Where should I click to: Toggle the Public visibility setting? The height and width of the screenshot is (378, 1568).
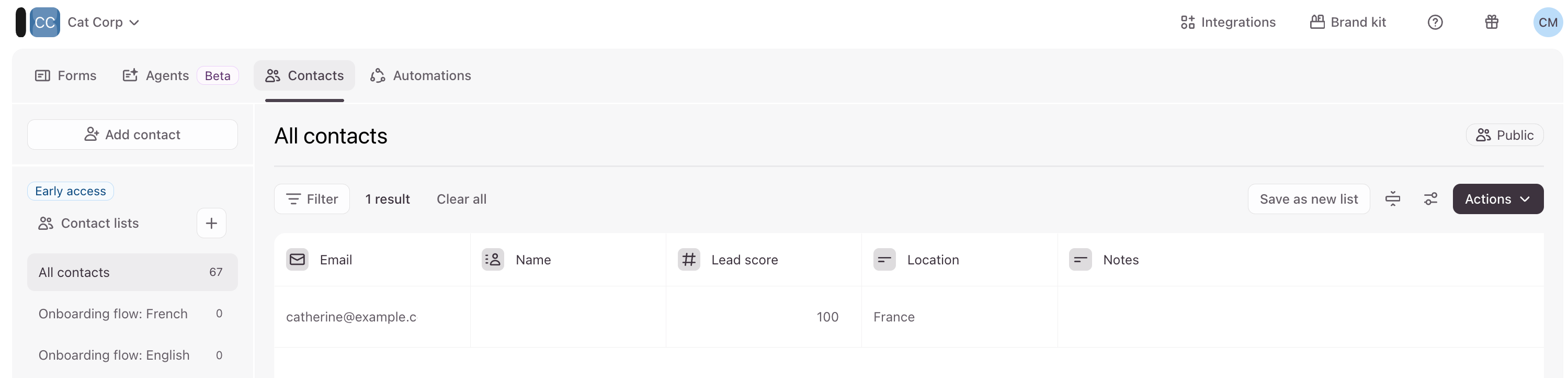click(1504, 136)
